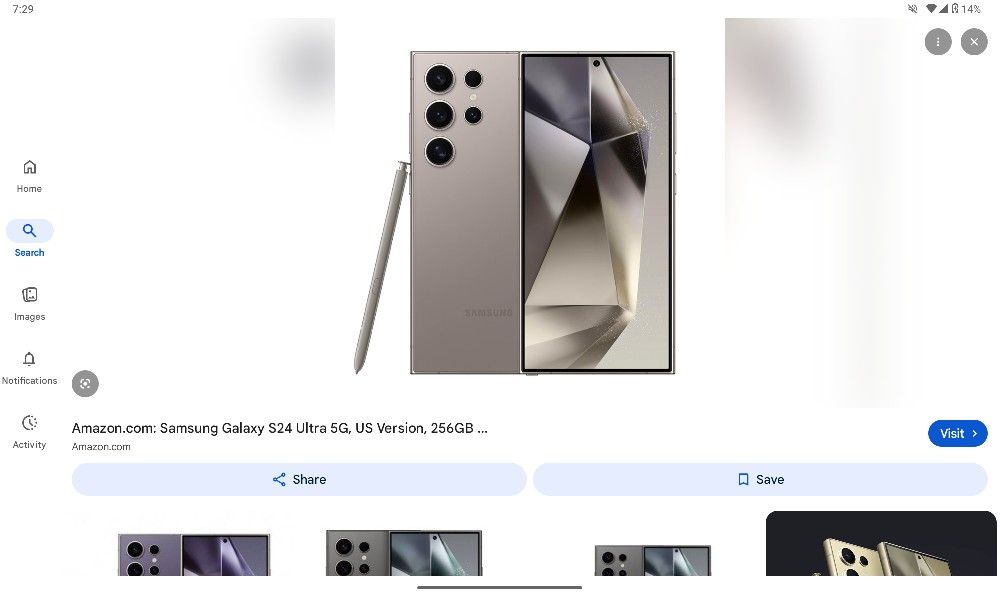Select the Search magnifier icon
Screen dimensions: 1000x600
(x=29, y=230)
